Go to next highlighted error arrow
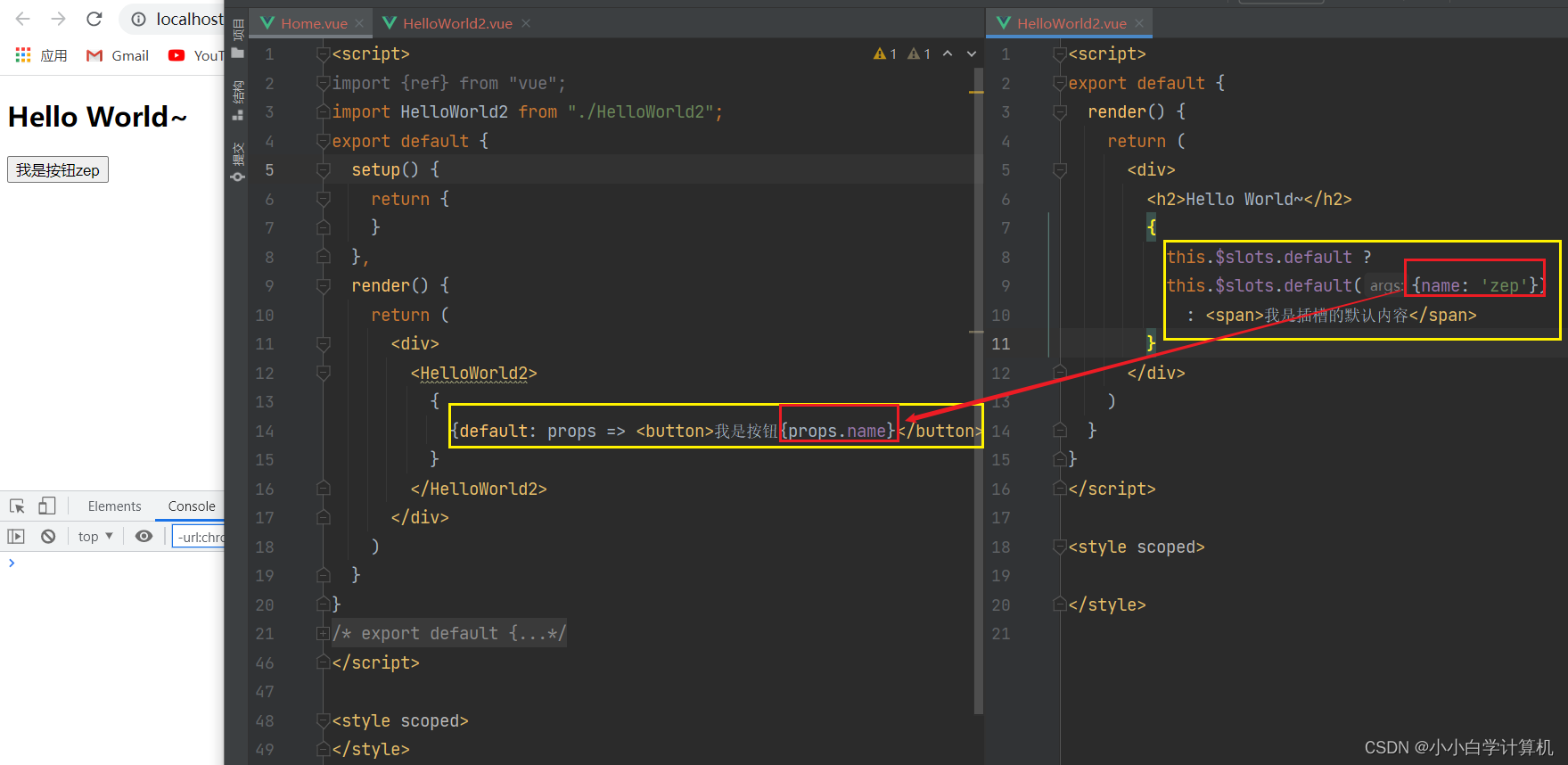The image size is (1568, 765). [x=972, y=53]
